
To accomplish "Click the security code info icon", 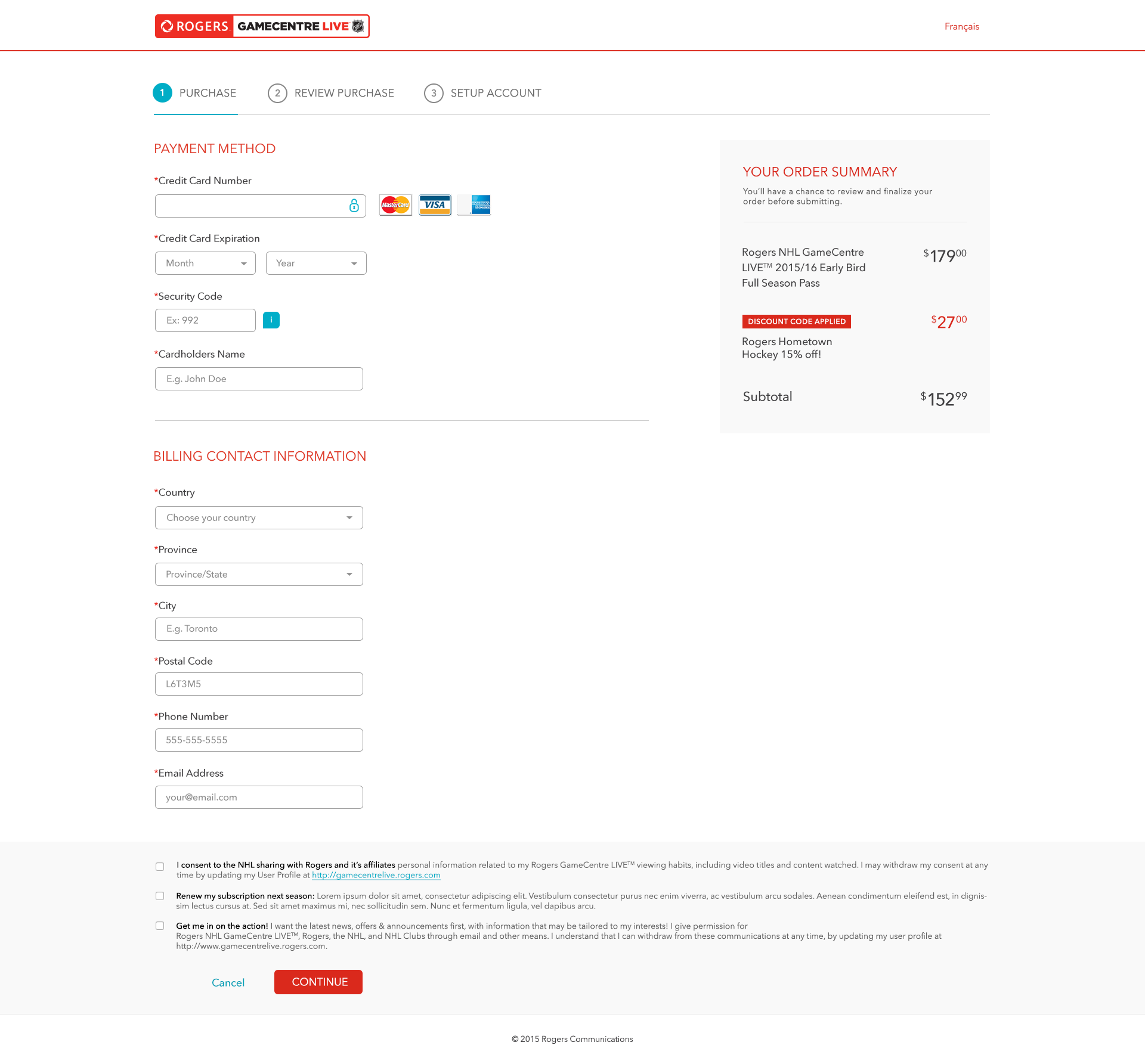I will (x=272, y=320).
